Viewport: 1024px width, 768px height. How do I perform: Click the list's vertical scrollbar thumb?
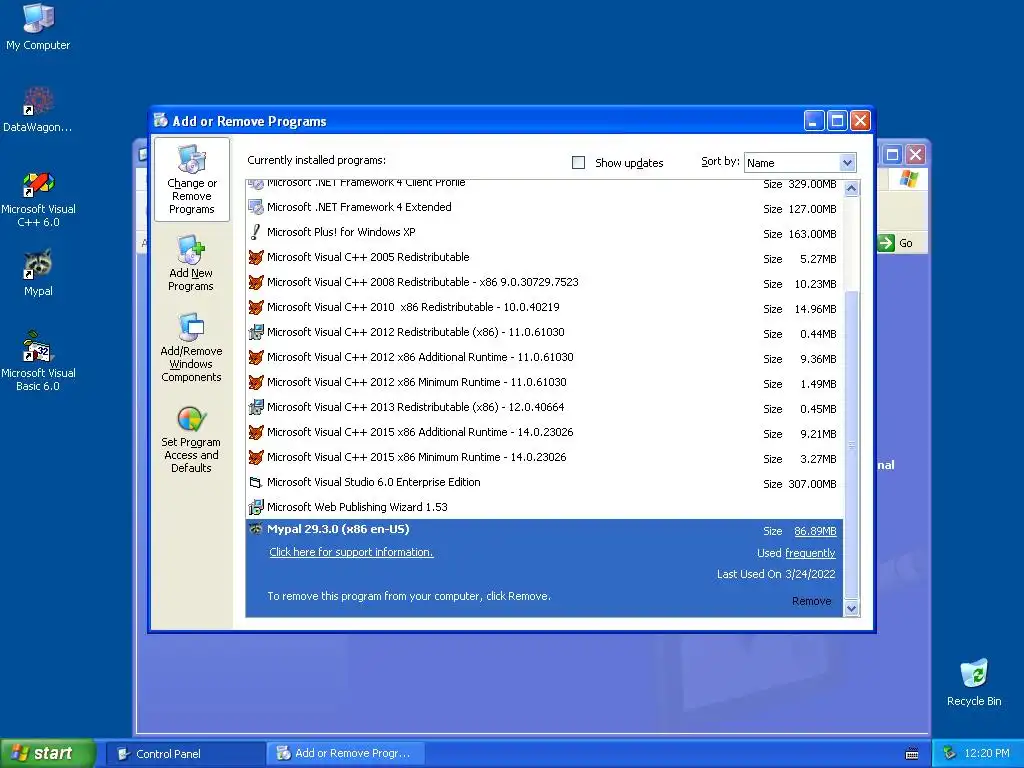click(x=851, y=445)
